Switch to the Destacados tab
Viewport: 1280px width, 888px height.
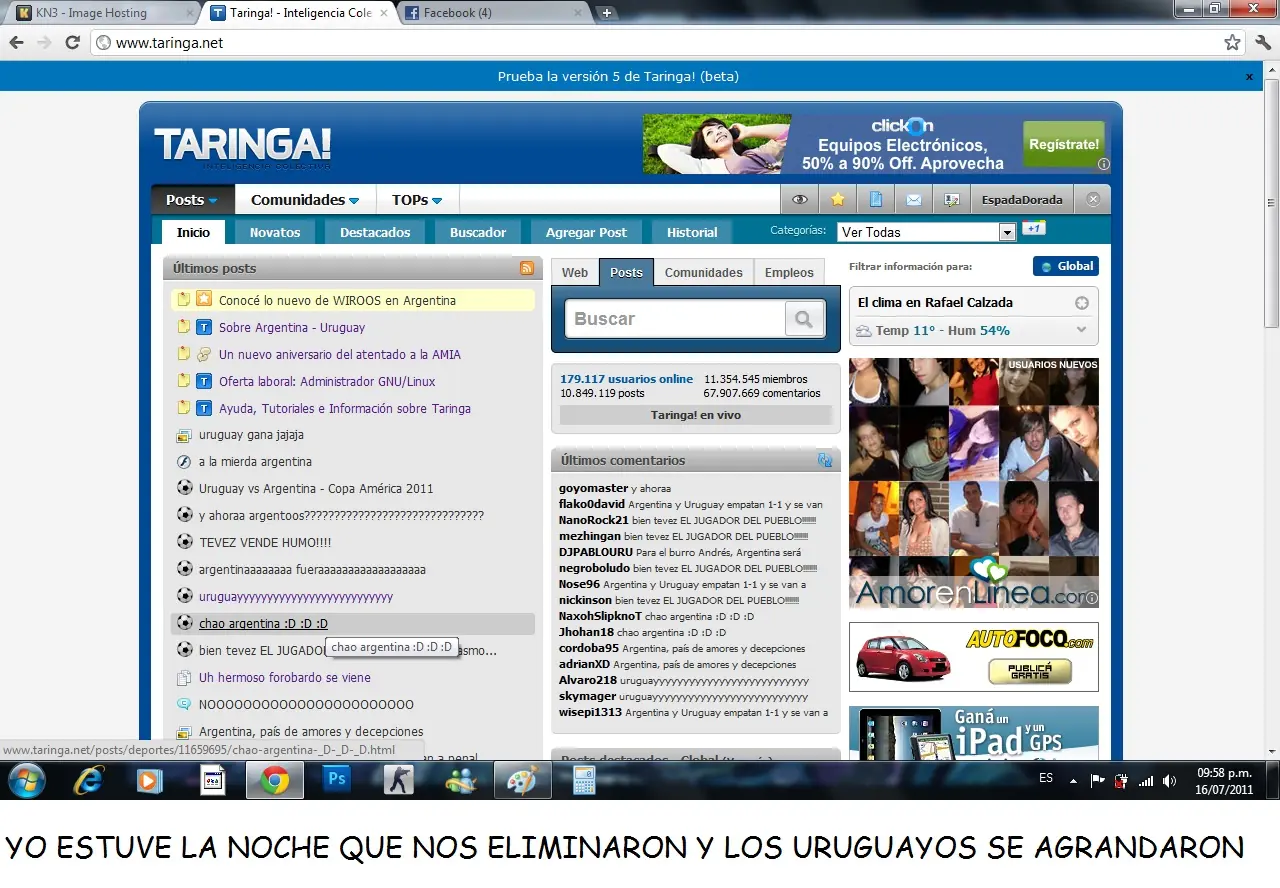375,232
